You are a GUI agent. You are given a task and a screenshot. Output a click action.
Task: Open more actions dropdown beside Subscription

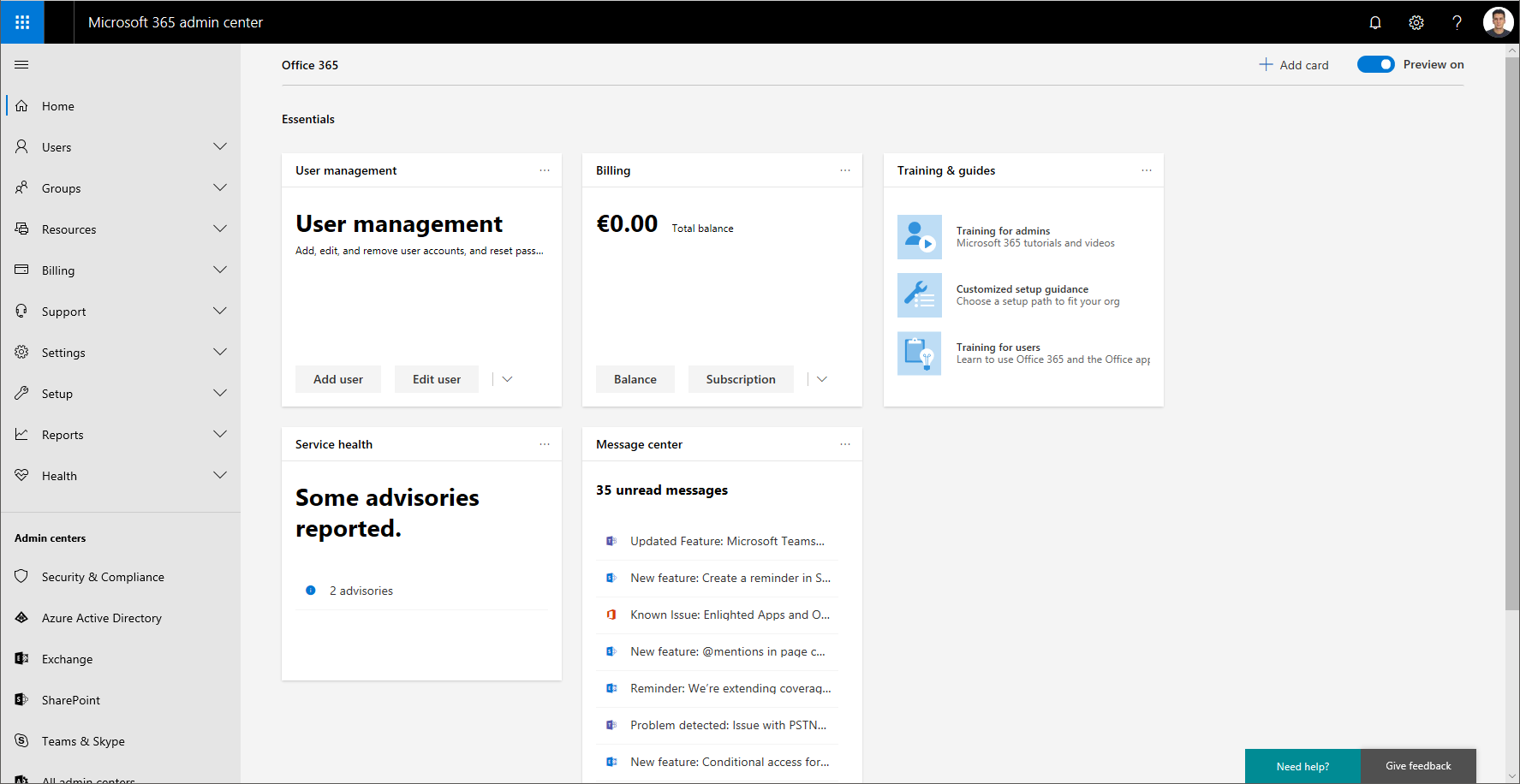822,379
